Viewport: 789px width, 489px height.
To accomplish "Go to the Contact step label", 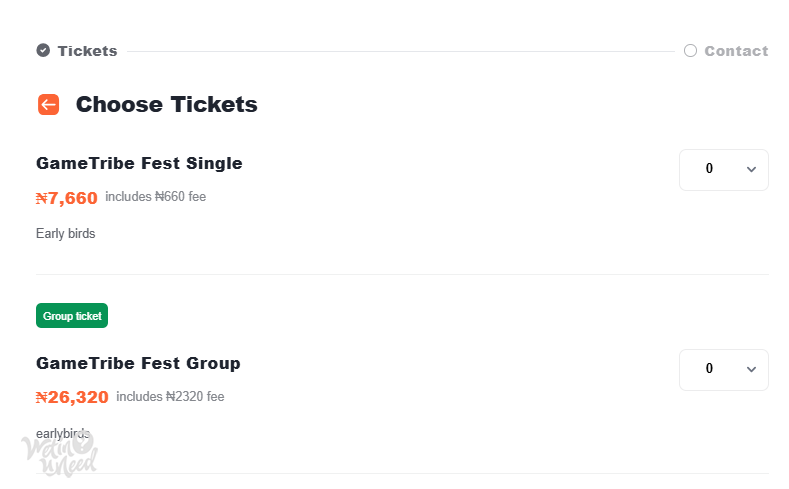I will pyautogui.click(x=736, y=51).
